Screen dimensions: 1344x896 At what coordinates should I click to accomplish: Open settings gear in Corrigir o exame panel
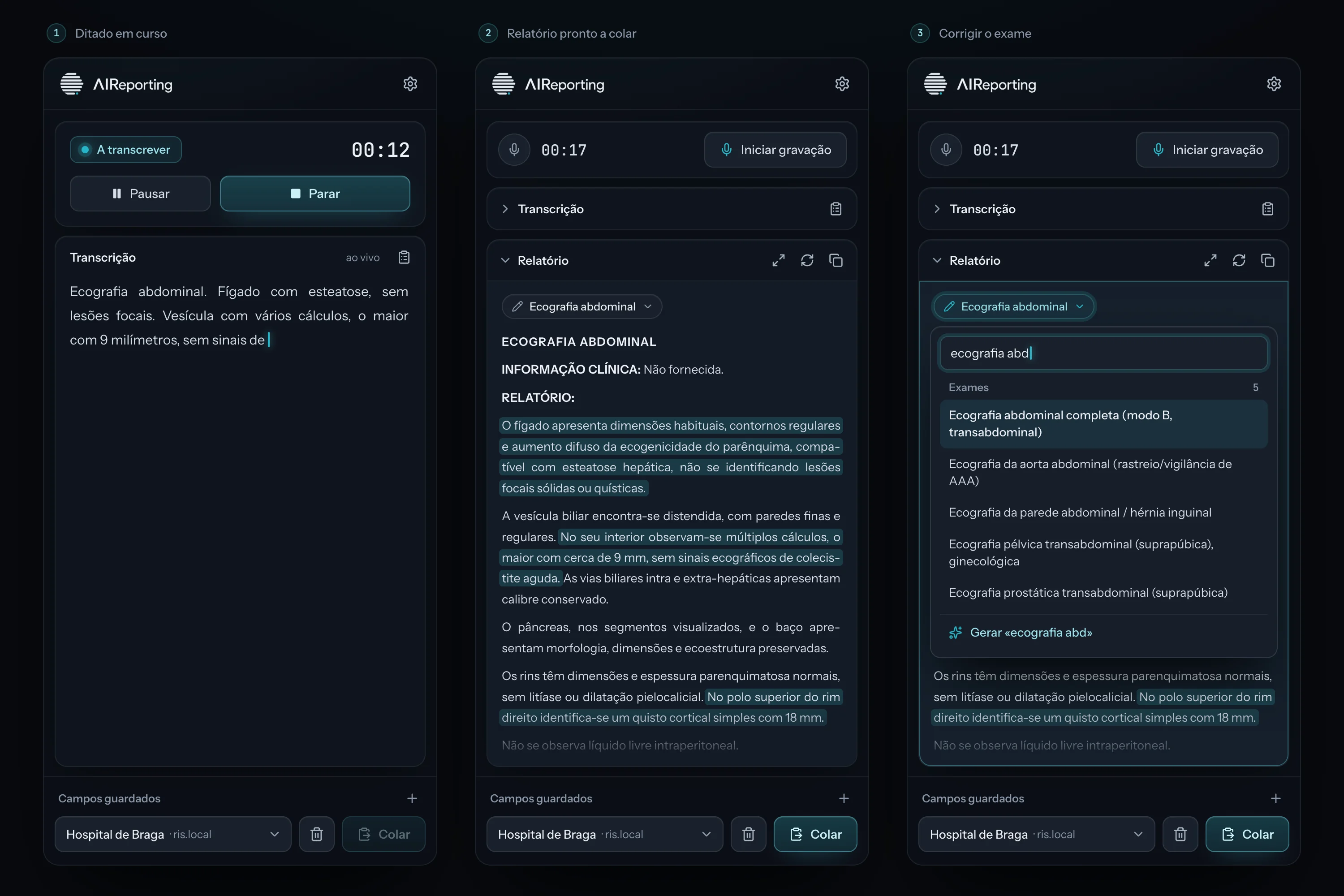click(1274, 84)
